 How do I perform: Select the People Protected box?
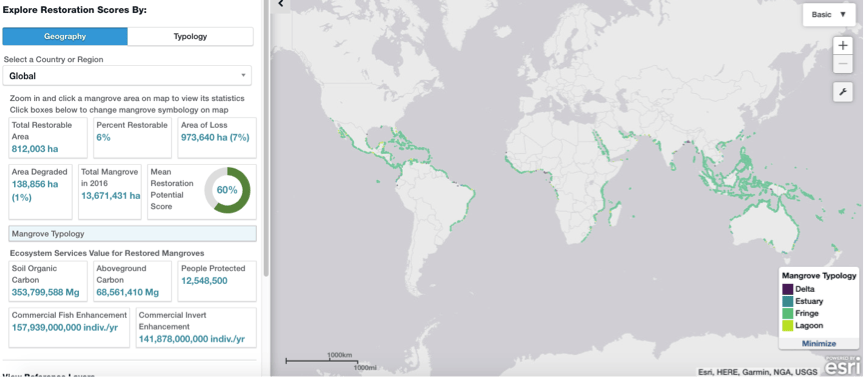pos(217,281)
